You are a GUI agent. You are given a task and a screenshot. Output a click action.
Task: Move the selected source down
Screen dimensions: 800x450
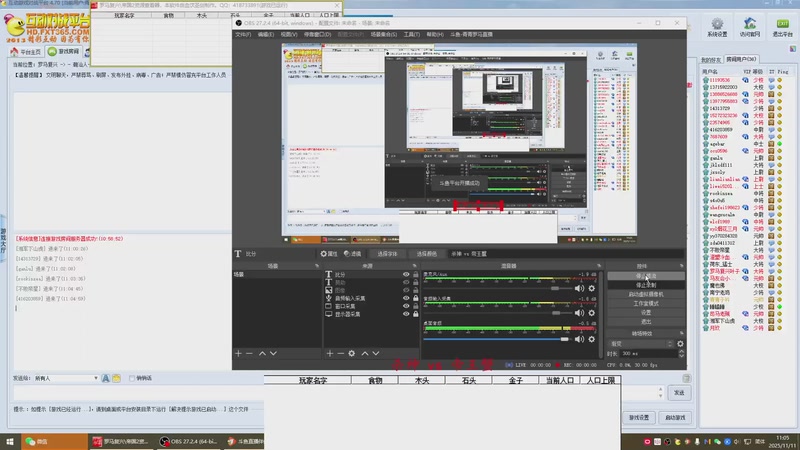point(376,353)
